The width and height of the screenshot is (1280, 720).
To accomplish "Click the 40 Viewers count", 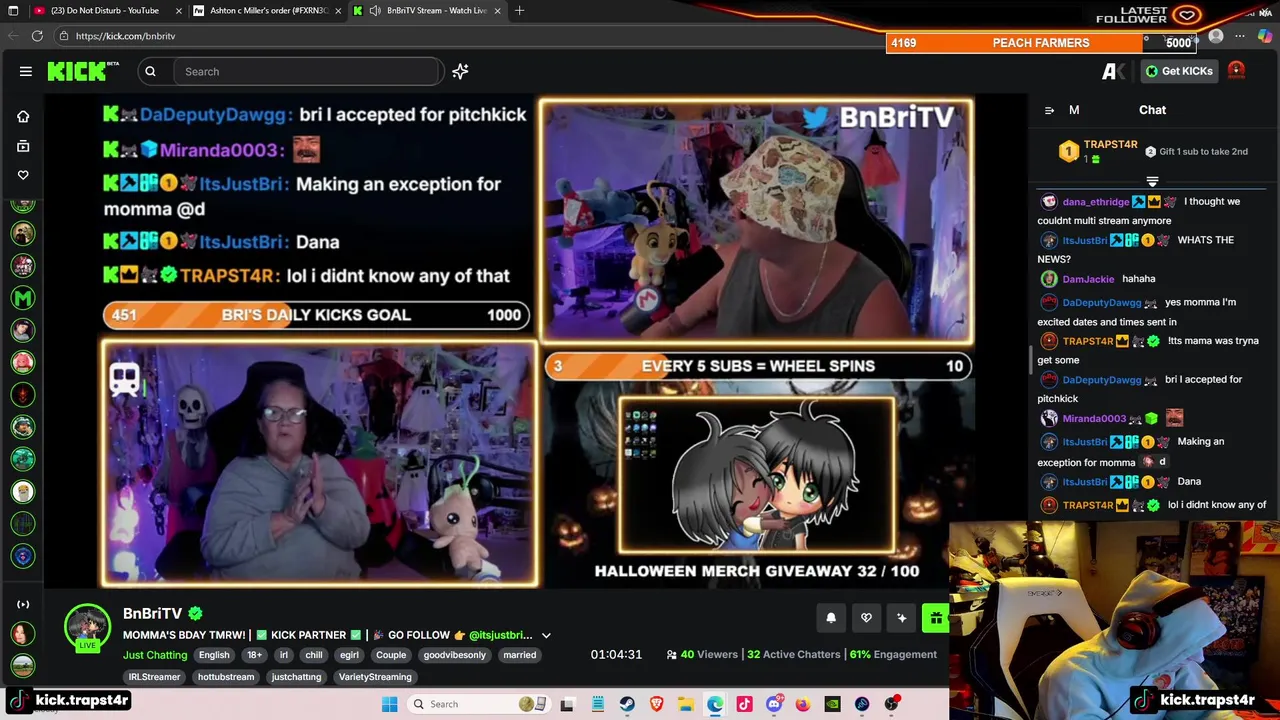I will click(x=708, y=655).
